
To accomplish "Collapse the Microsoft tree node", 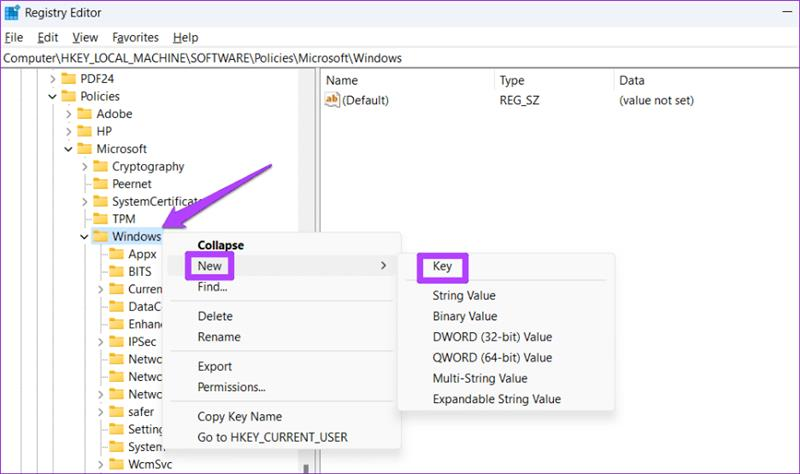I will [68, 149].
